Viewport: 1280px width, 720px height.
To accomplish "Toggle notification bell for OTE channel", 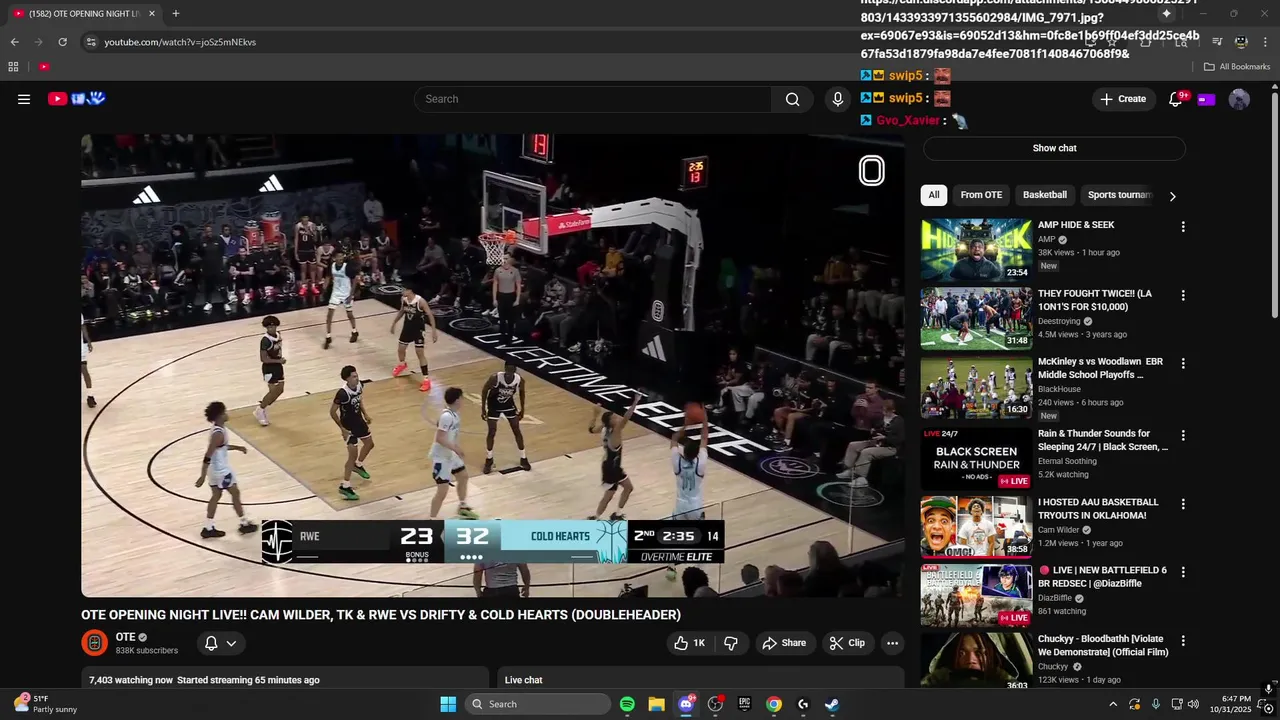I will point(211,643).
